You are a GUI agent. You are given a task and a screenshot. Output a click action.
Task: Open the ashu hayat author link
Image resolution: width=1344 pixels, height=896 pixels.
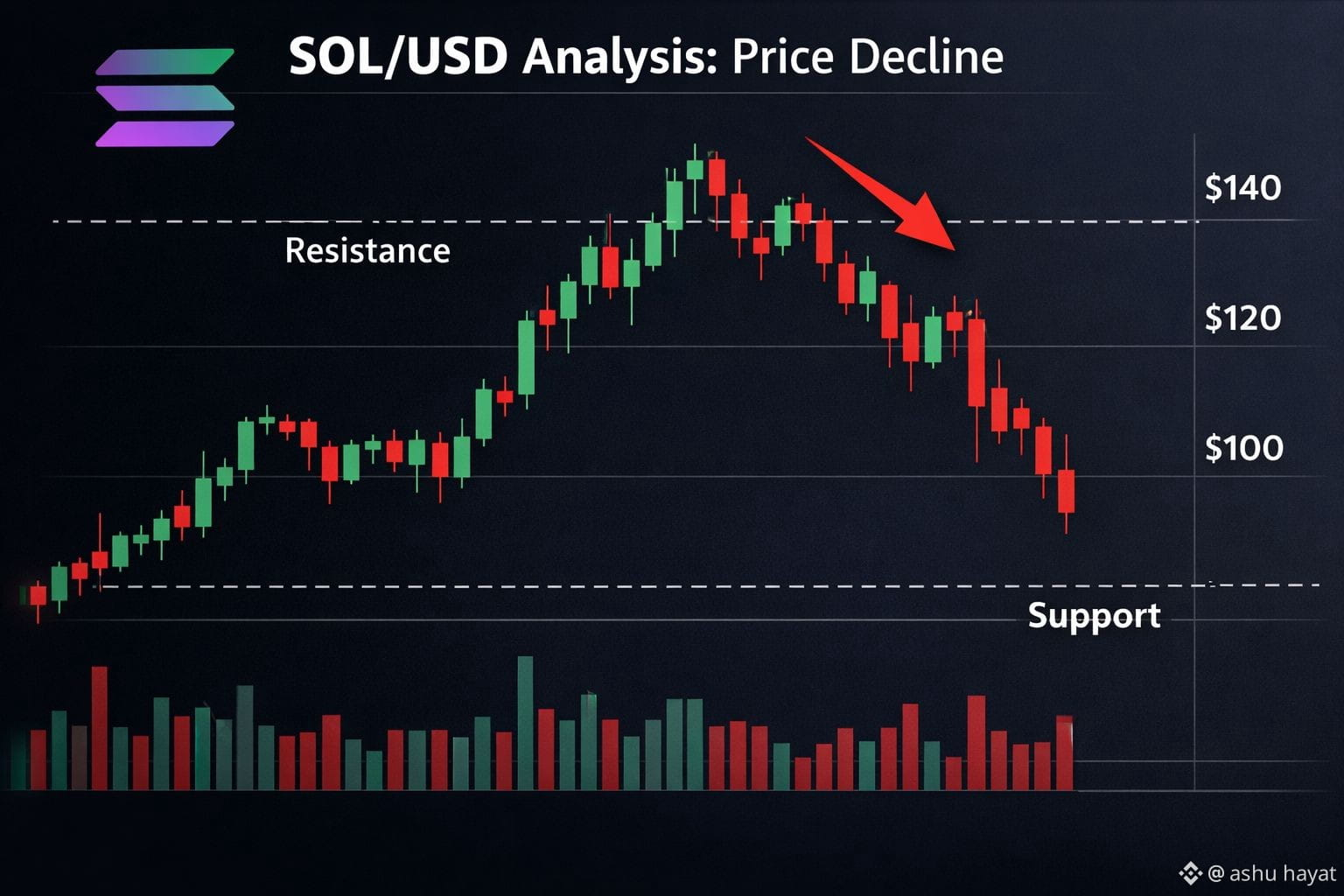click(1272, 872)
